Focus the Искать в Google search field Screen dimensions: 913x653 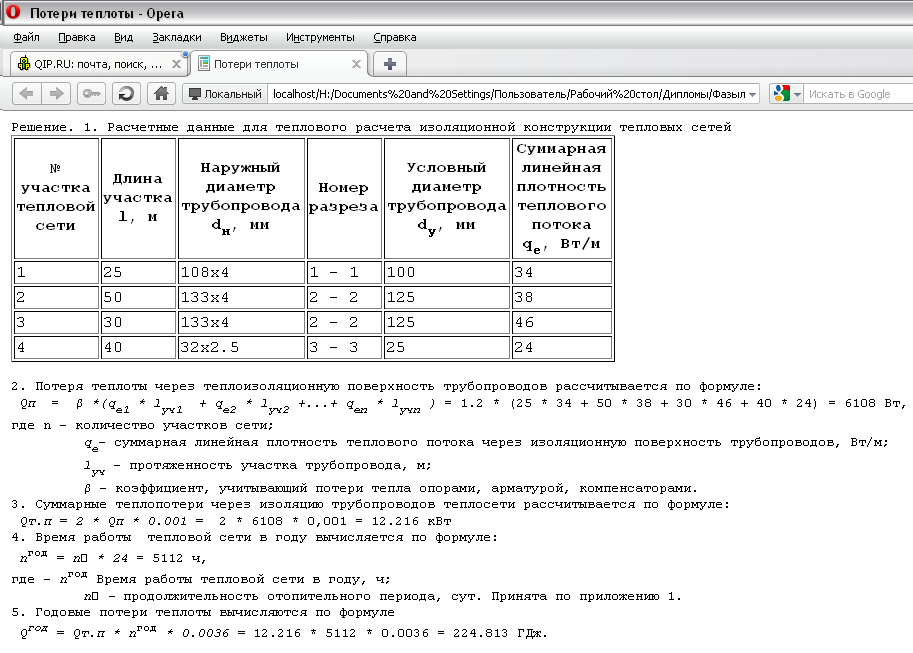click(x=858, y=94)
